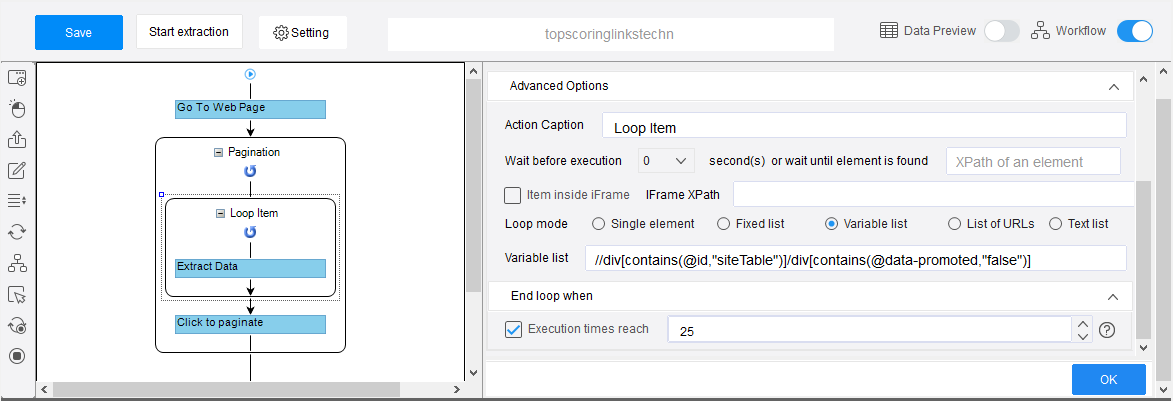1173x401 pixels.
Task: Select the enter text pencil icon
Action: (x=17, y=170)
